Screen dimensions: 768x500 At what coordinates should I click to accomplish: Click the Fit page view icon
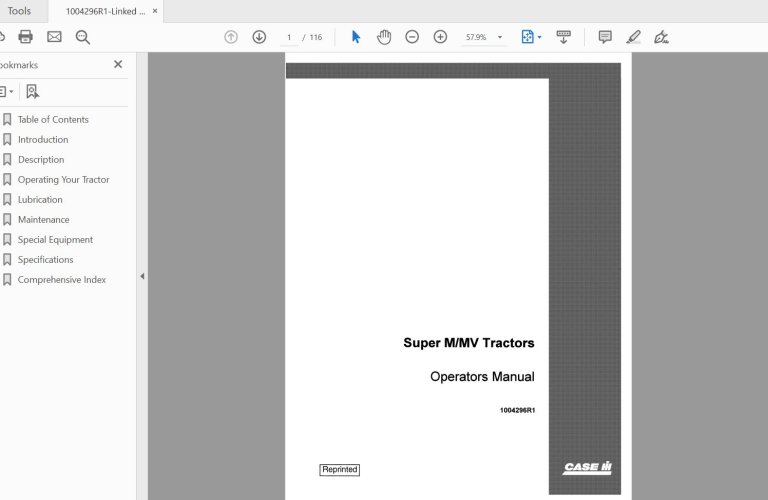click(528, 37)
